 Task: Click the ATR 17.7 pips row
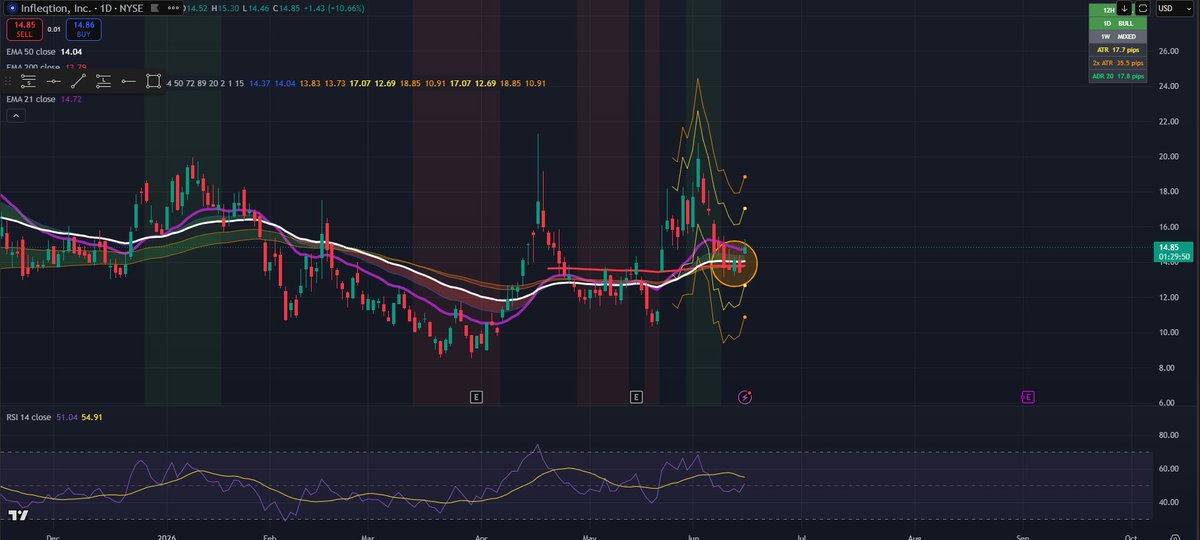1118,49
